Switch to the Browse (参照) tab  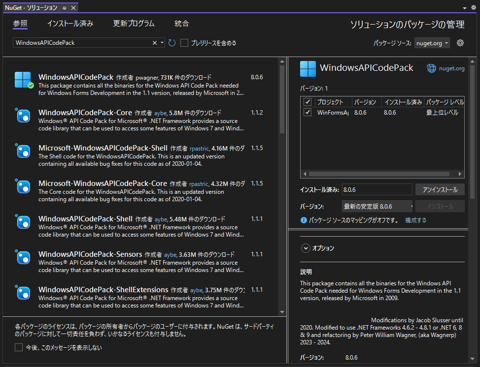pyautogui.click(x=20, y=23)
